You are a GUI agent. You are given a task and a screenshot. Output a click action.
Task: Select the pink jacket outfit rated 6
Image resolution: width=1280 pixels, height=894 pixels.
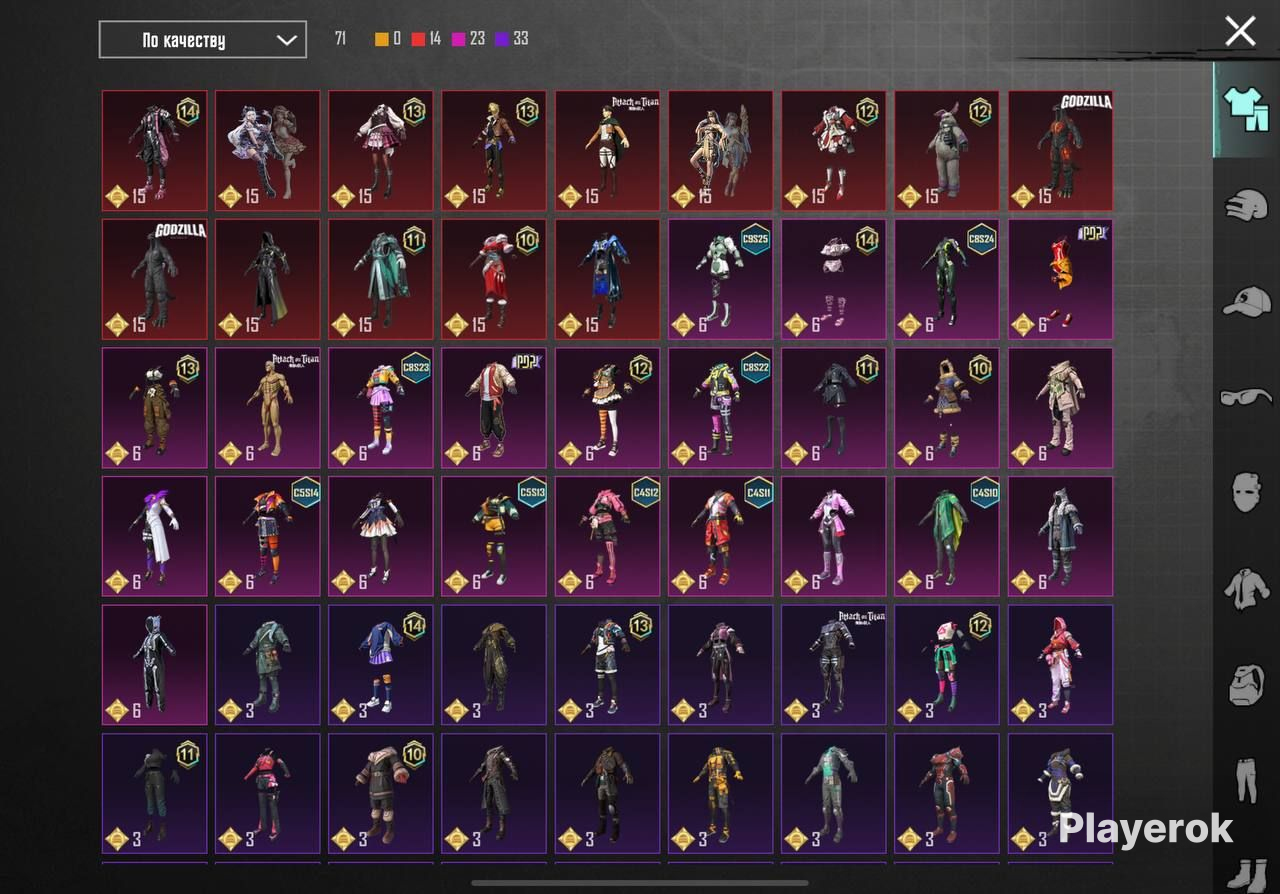point(833,536)
